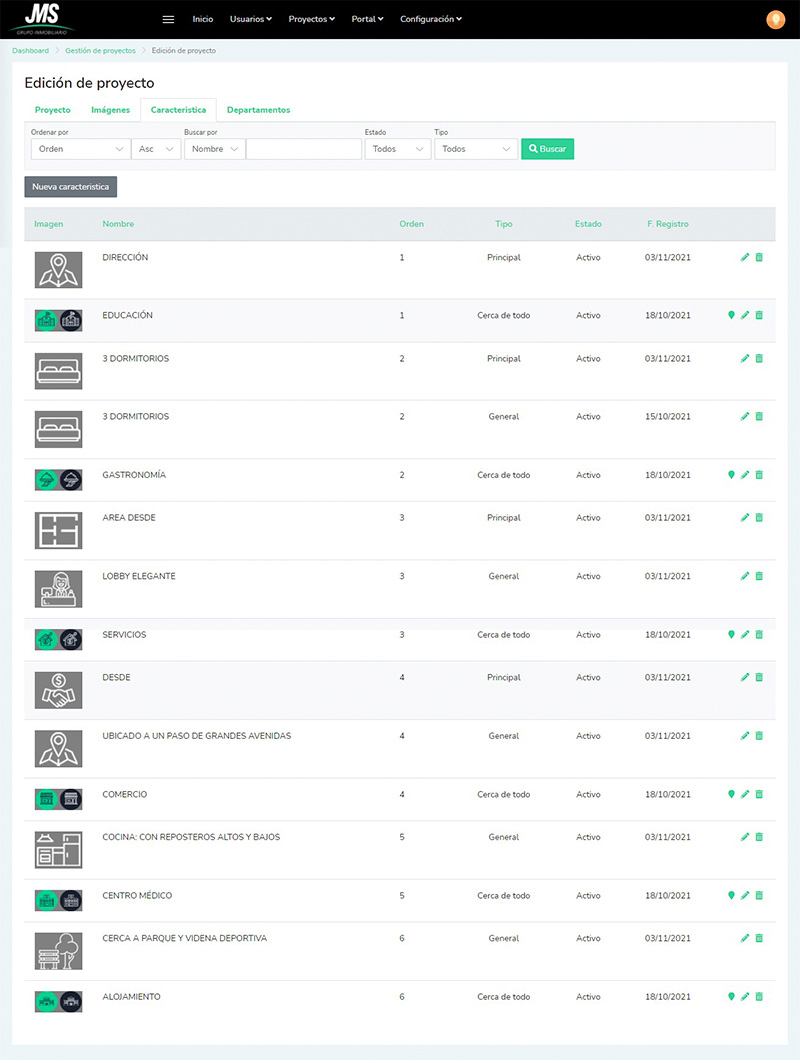Edit the COCINA row with pencil icon
Screen dimensions: 800x1063
pos(745,837)
